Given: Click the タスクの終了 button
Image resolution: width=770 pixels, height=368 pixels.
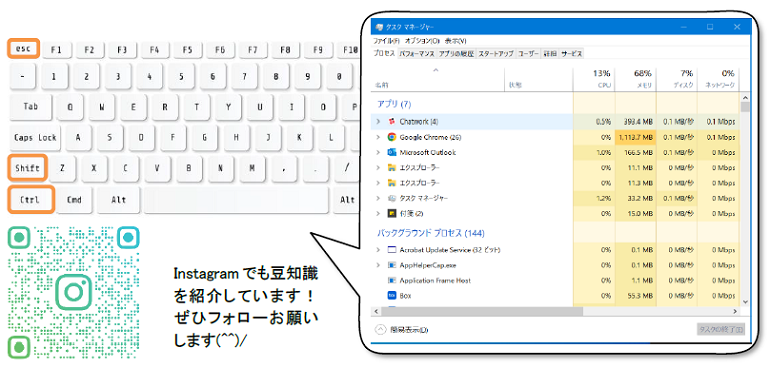Looking at the screenshot, I should click(x=721, y=329).
